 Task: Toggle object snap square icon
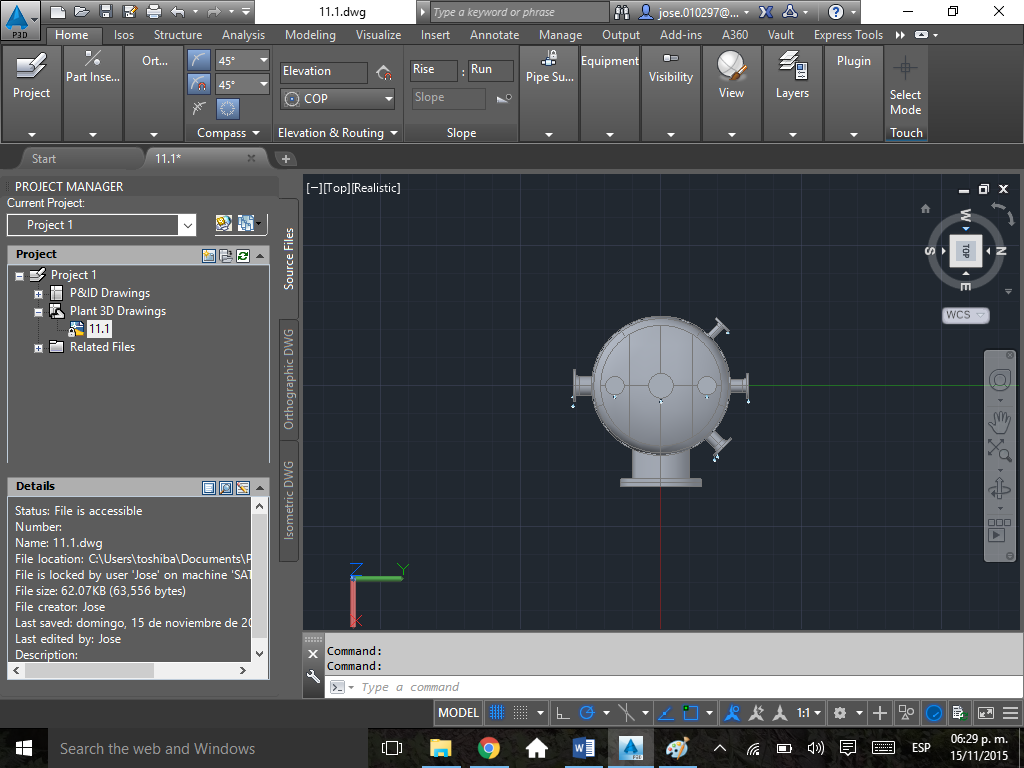[x=690, y=713]
